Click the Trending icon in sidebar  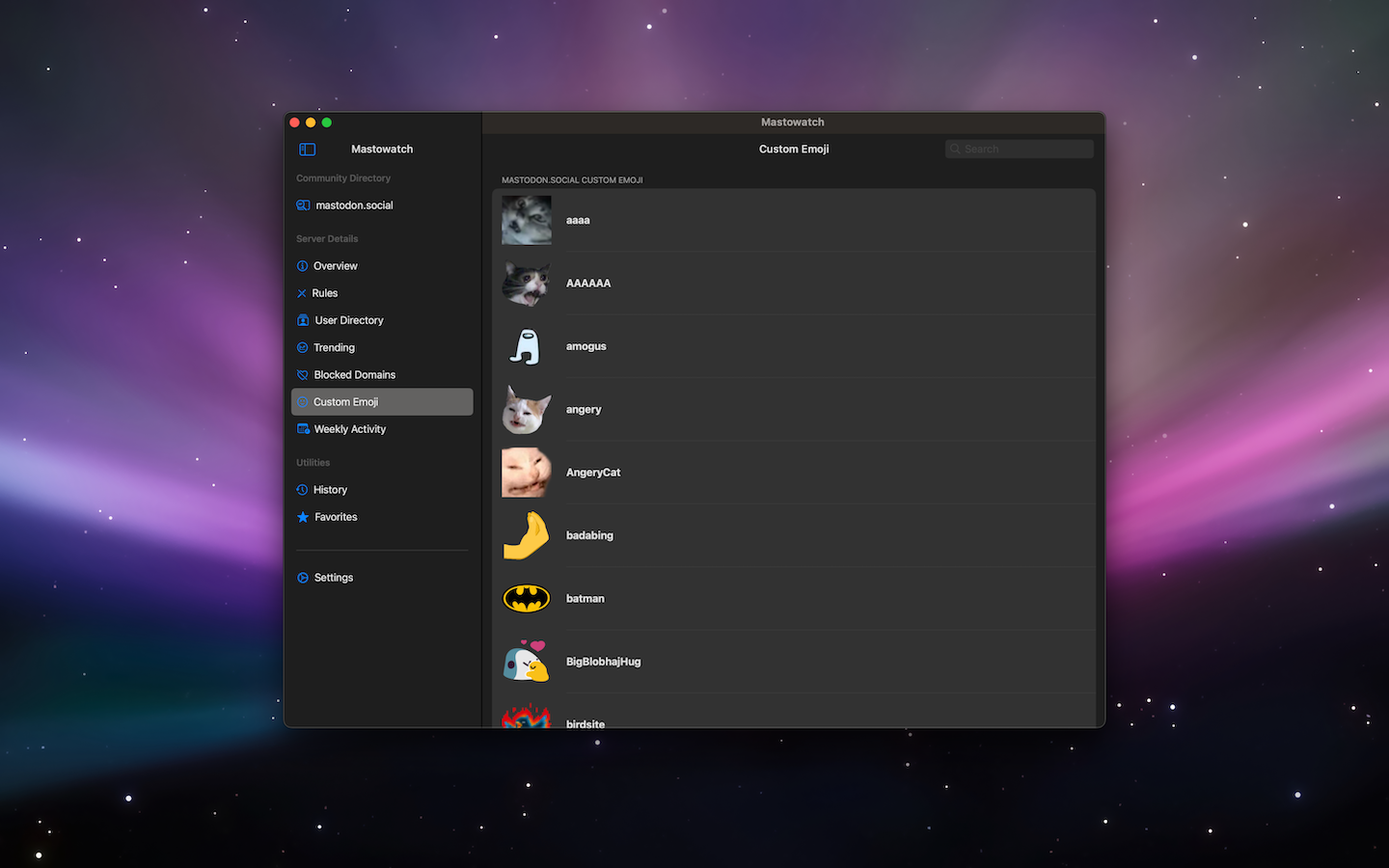tap(302, 347)
